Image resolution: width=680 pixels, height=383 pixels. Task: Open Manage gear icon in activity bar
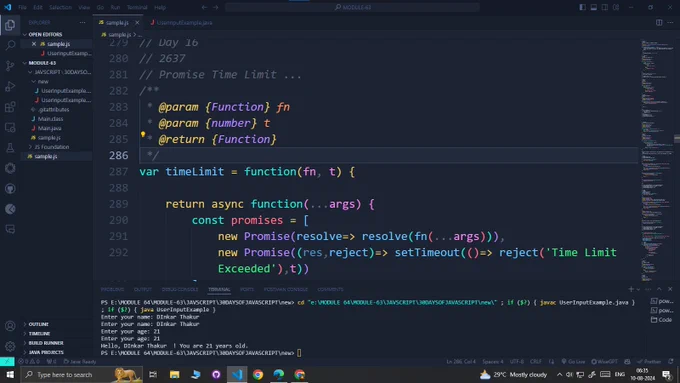click(x=10, y=346)
